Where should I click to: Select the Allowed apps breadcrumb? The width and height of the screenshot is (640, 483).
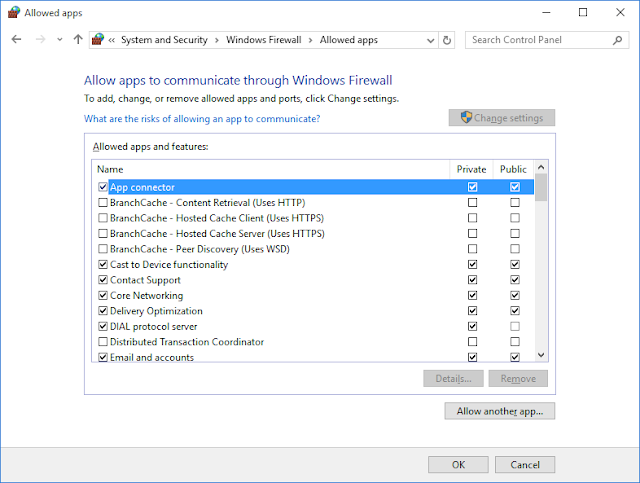(x=349, y=40)
